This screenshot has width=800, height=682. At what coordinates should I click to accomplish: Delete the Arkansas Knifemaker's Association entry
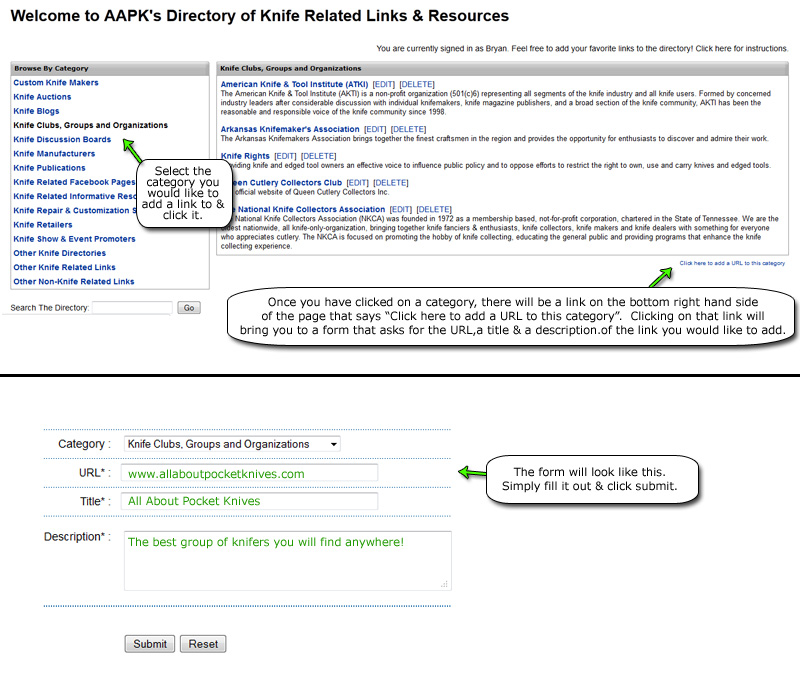point(408,130)
